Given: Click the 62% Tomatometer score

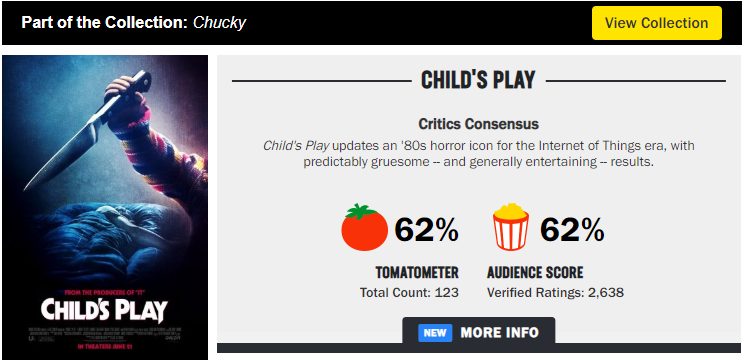Looking at the screenshot, I should [x=427, y=231].
